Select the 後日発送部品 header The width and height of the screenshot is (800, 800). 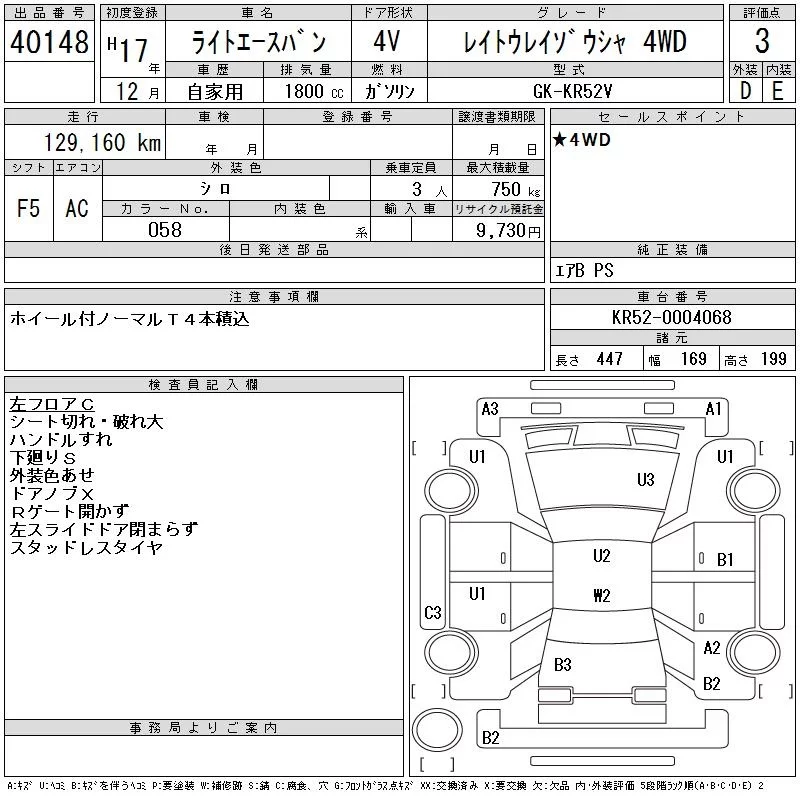(274, 250)
